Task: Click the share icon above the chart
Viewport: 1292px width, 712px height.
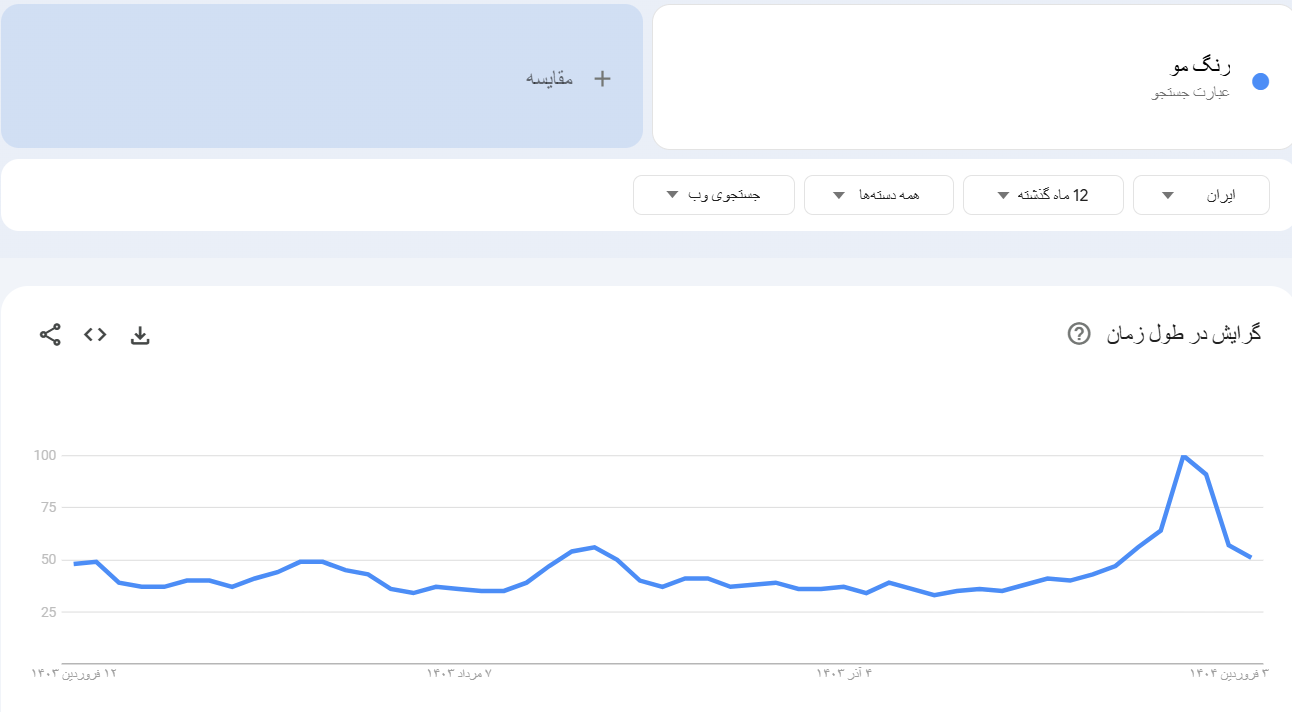Action: pyautogui.click(x=50, y=335)
